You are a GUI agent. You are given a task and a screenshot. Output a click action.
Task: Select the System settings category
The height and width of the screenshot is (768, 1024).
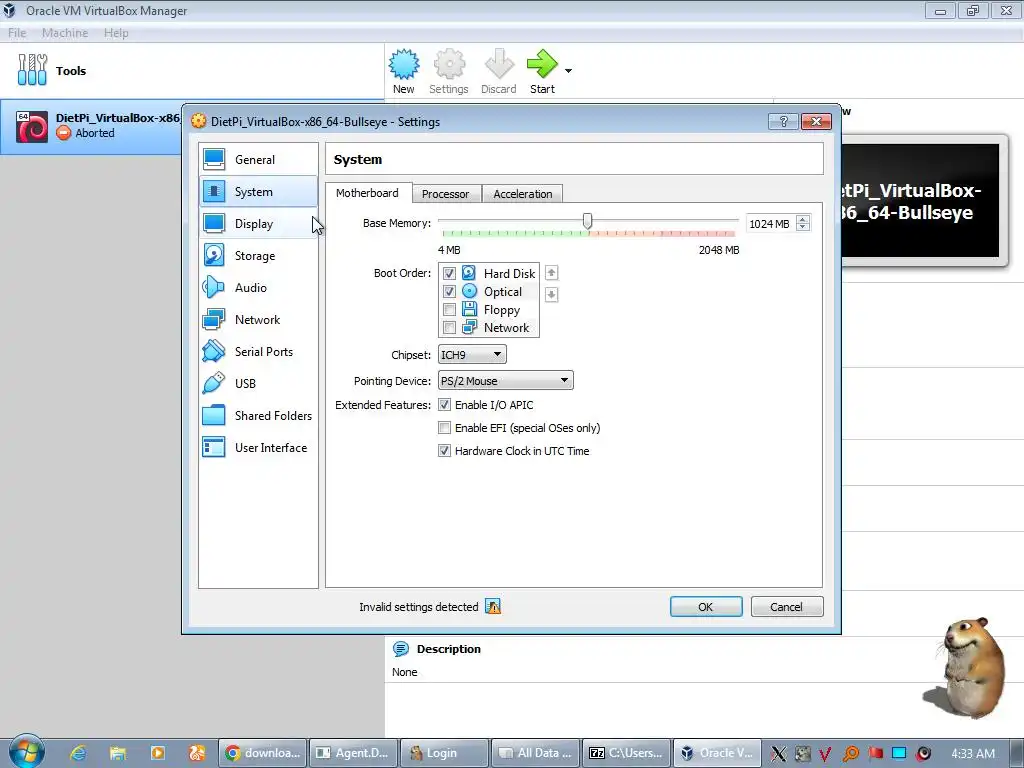click(x=258, y=191)
